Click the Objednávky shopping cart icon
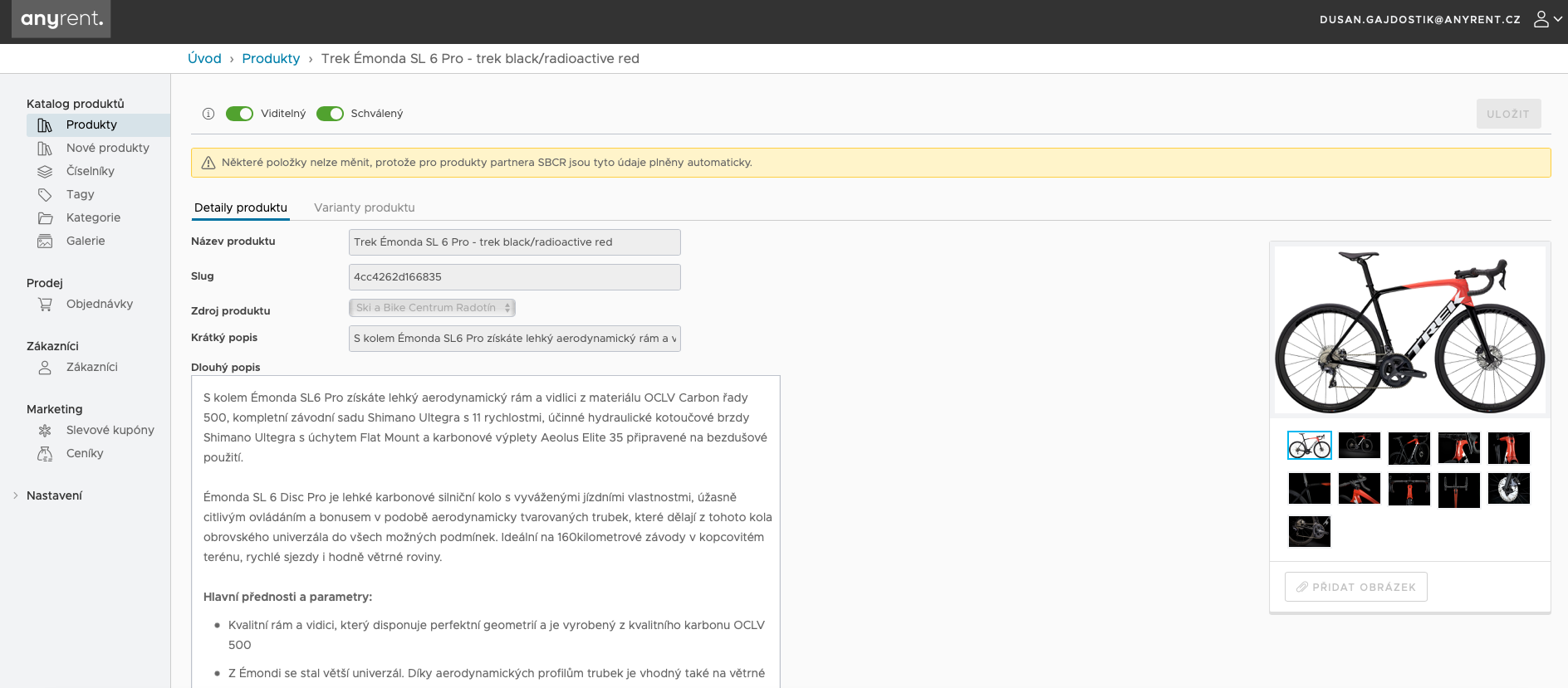 (45, 305)
